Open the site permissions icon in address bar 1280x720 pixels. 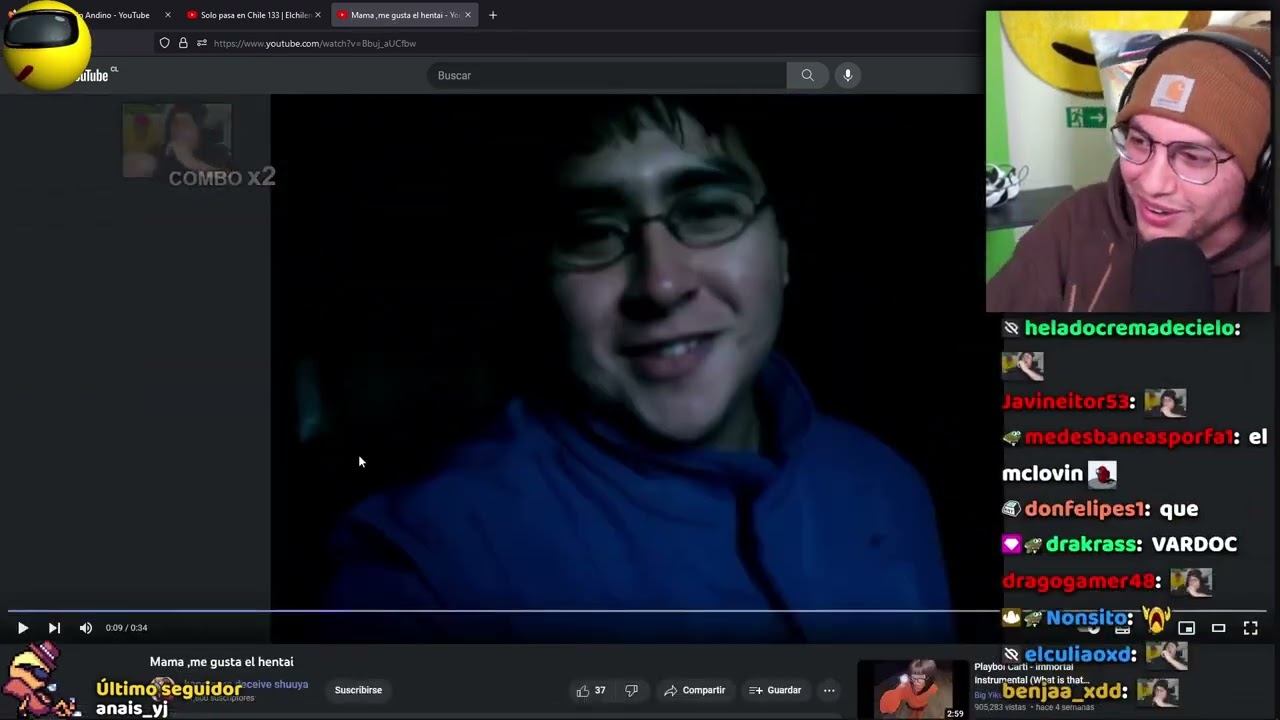tap(202, 43)
